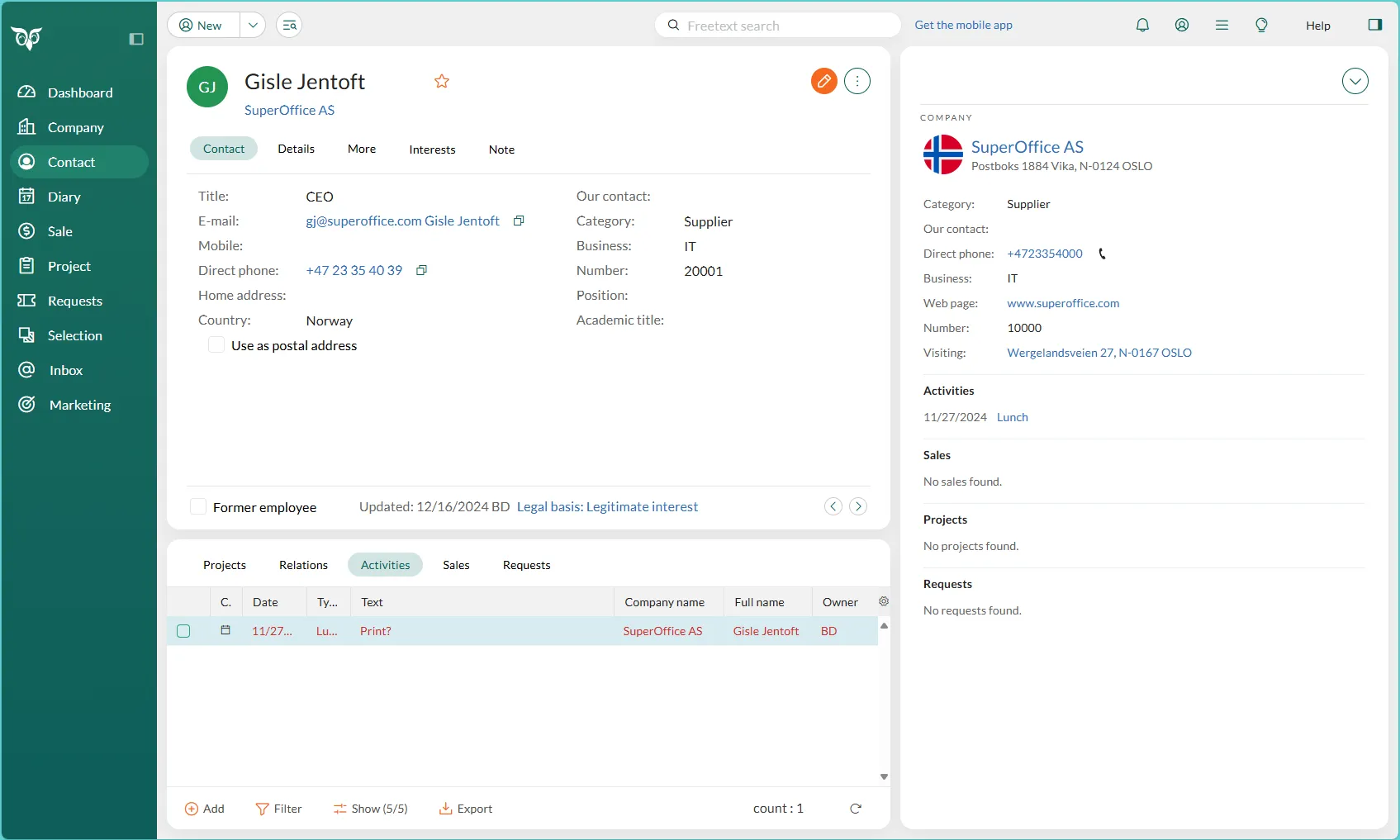Viewport: 1400px width, 840px height.
Task: Go to next contact with right arrow
Action: click(x=858, y=506)
